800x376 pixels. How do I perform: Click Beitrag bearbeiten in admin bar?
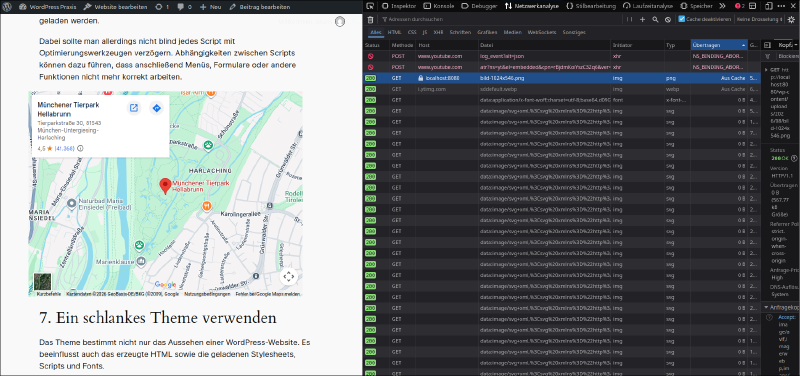tap(260, 7)
